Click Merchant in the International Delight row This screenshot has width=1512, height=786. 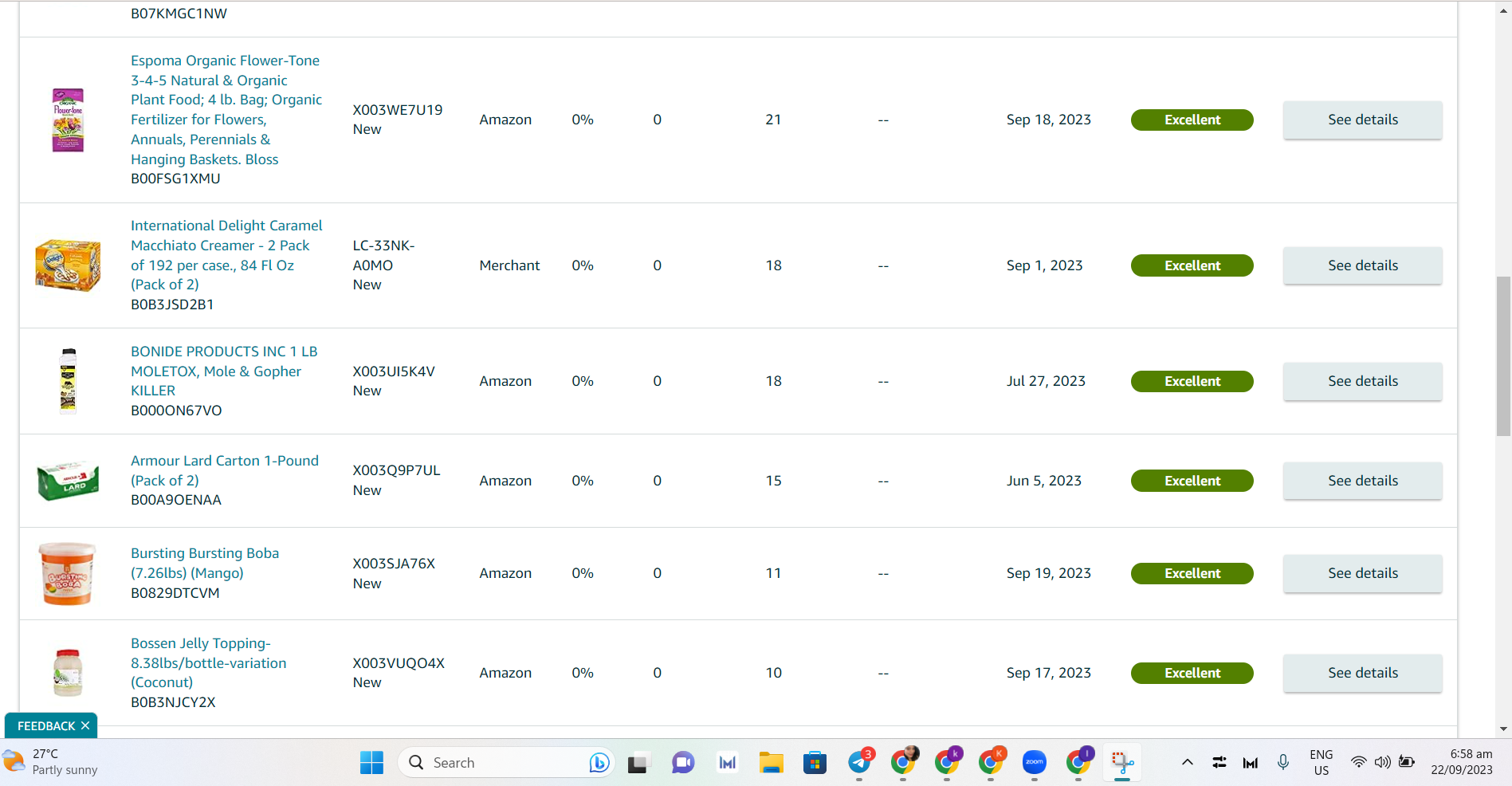(x=509, y=265)
